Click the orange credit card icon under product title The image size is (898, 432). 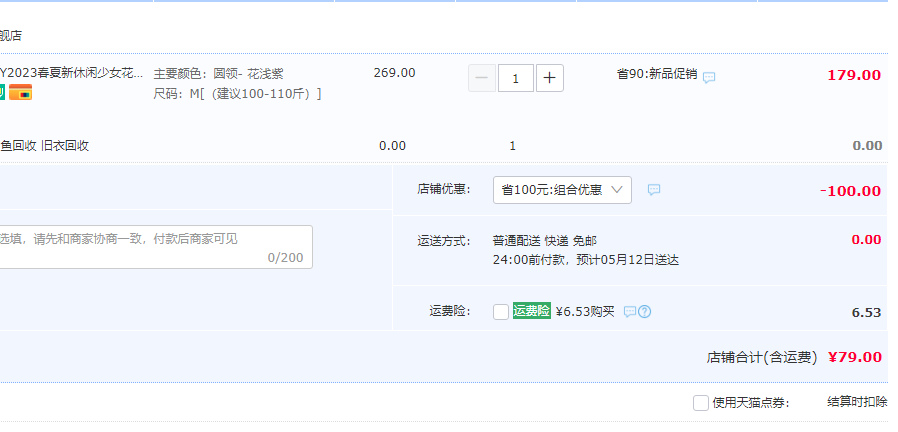tap(21, 92)
